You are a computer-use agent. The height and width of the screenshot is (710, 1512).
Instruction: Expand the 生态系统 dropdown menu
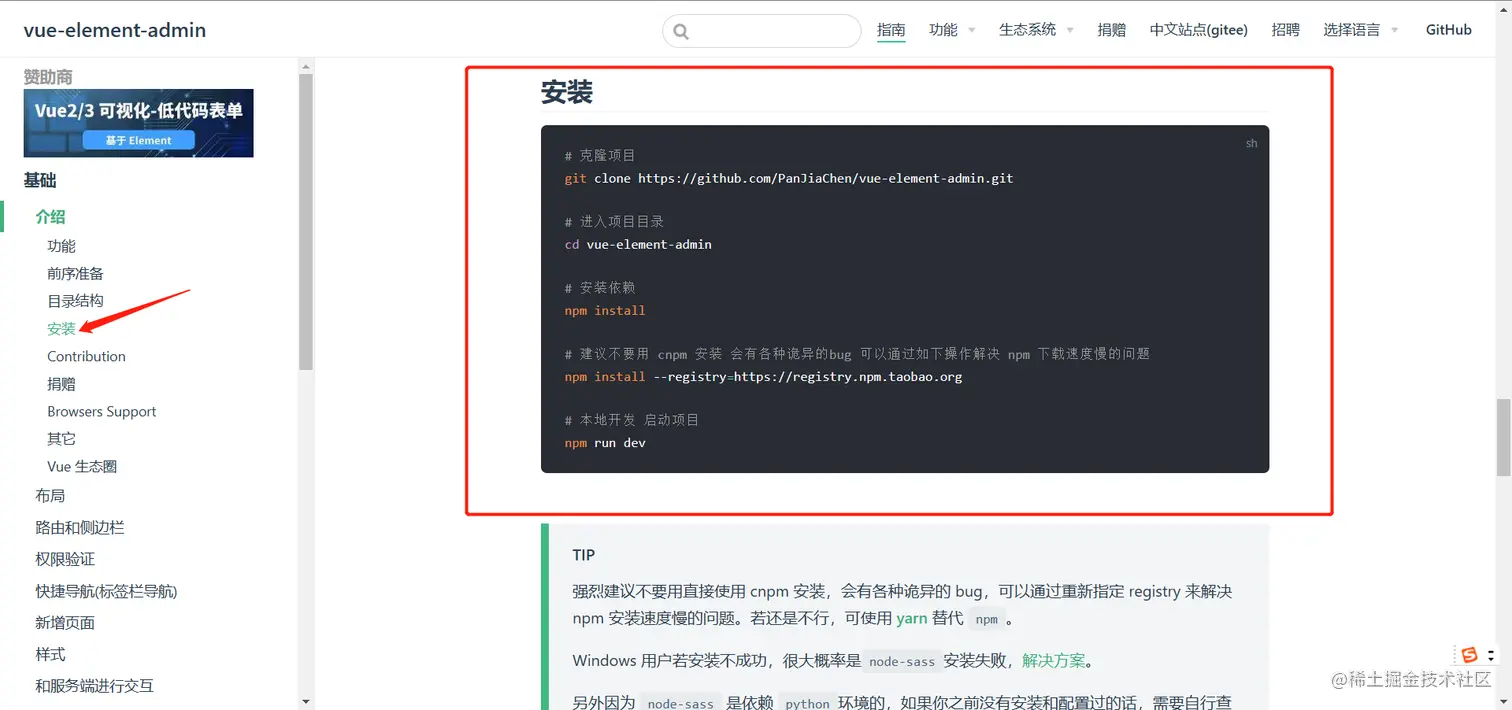(1036, 30)
